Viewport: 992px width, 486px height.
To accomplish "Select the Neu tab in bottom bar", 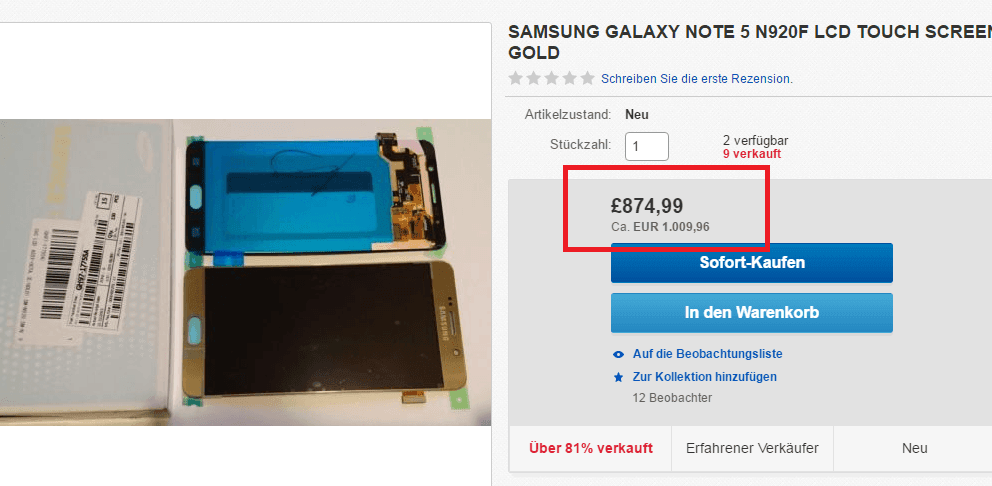I will (x=914, y=449).
